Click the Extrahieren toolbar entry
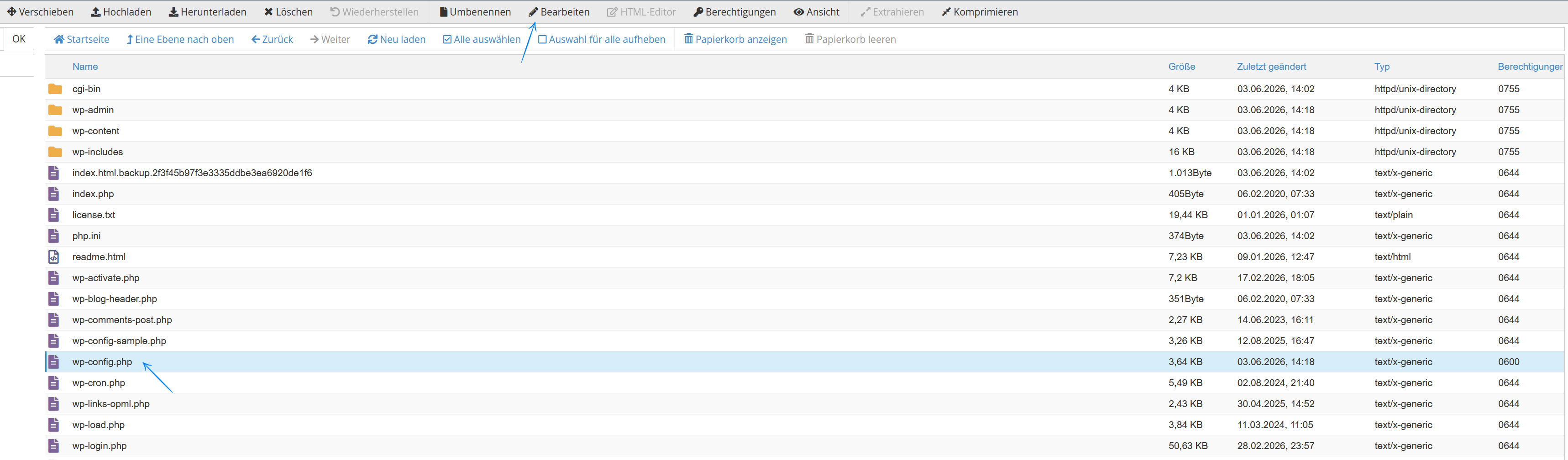 click(x=892, y=12)
